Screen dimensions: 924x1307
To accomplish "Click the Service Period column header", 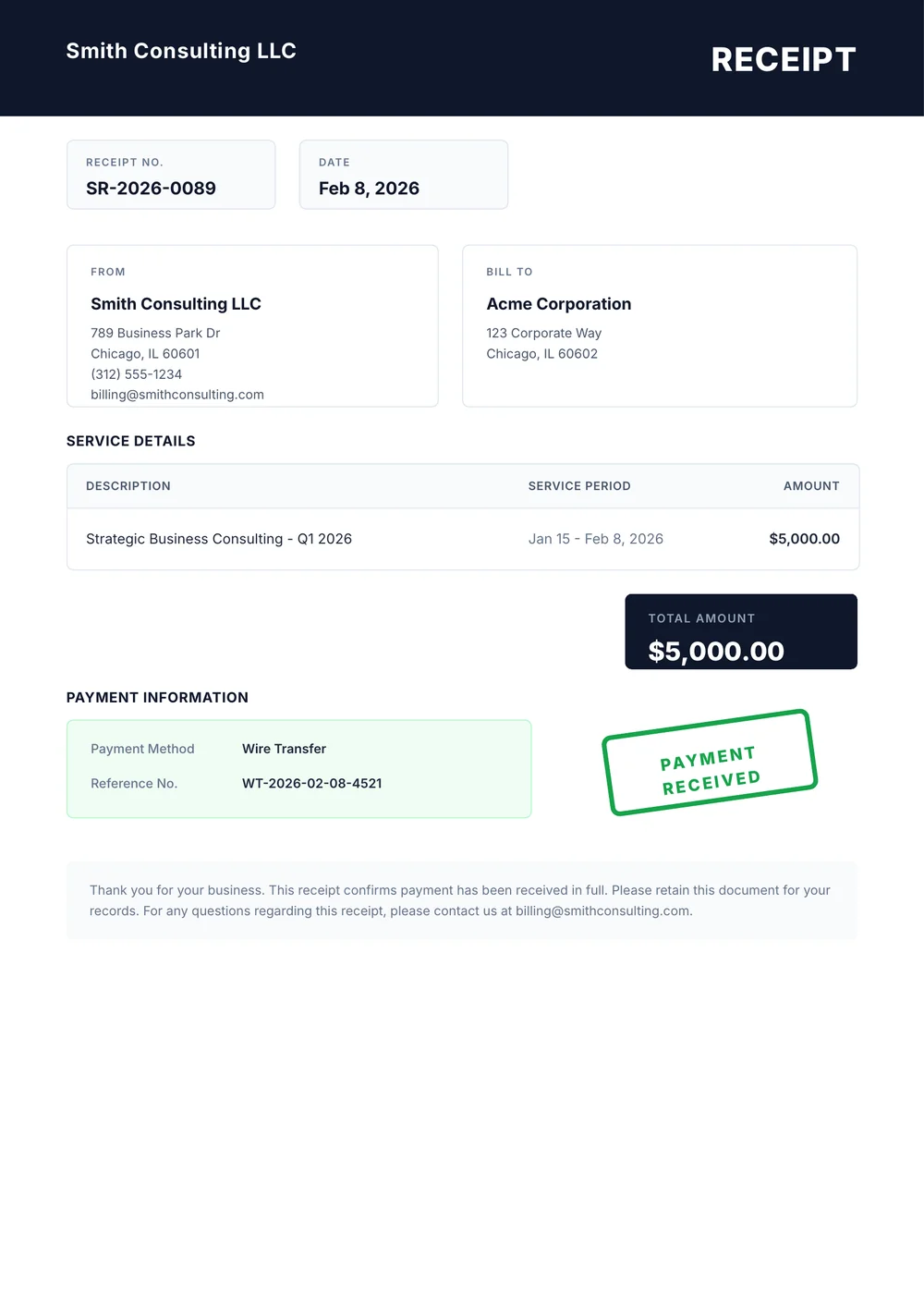I will pyautogui.click(x=579, y=486).
